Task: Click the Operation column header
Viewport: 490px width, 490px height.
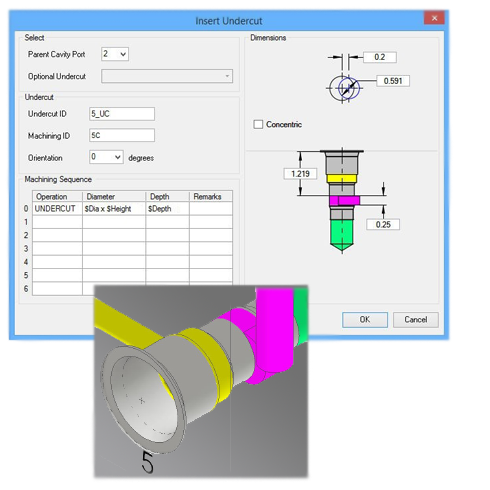Action: point(57,196)
